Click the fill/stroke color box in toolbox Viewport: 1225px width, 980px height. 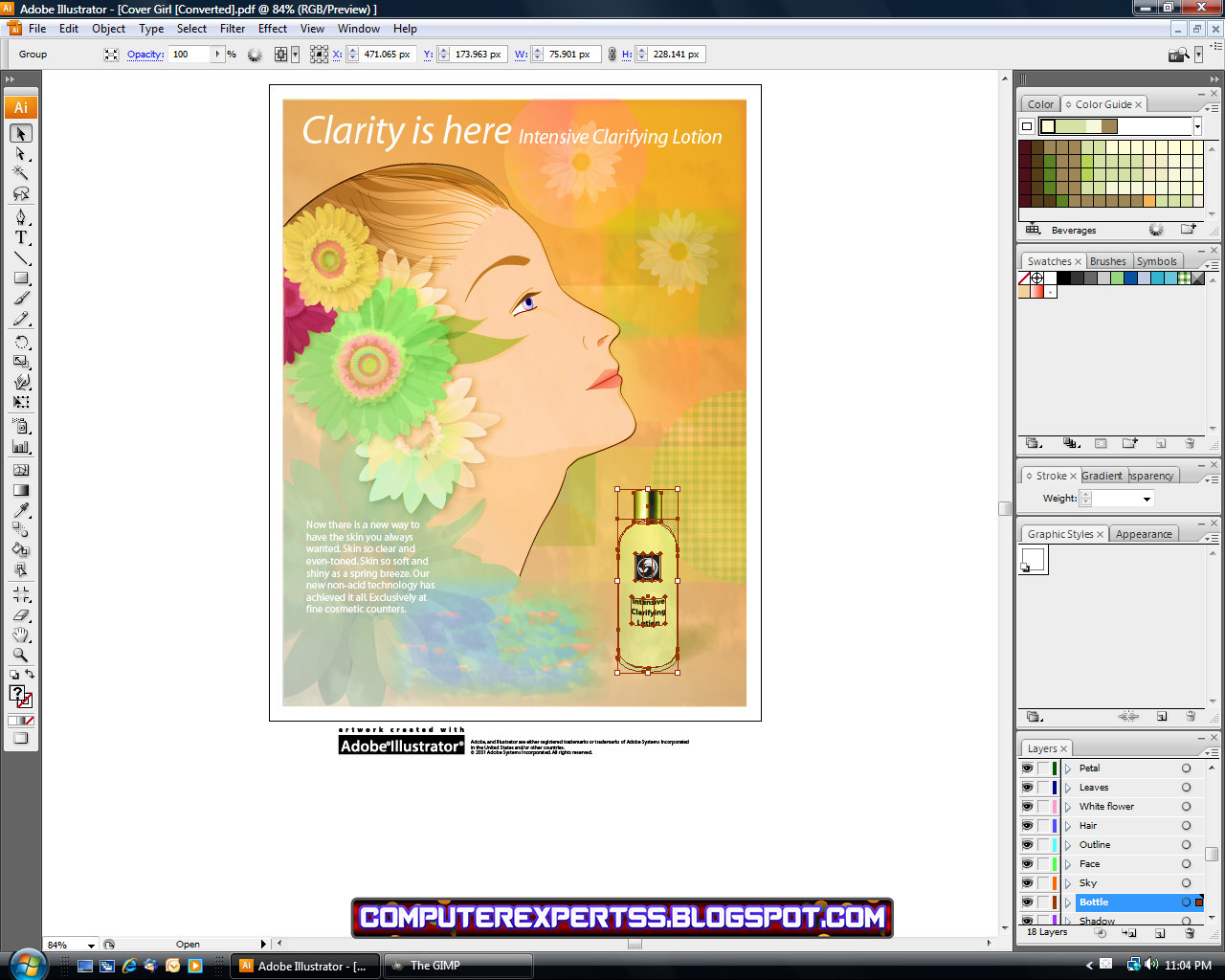pos(21,698)
